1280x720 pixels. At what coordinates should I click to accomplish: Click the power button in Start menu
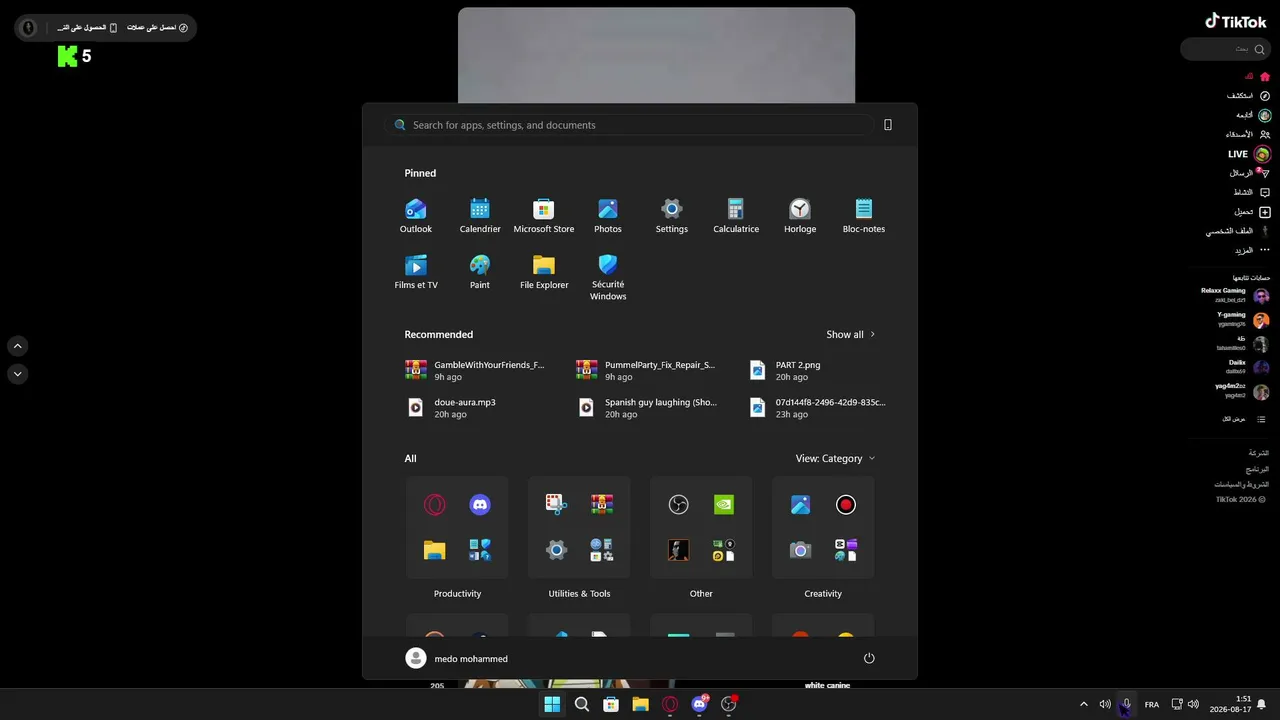(x=869, y=658)
